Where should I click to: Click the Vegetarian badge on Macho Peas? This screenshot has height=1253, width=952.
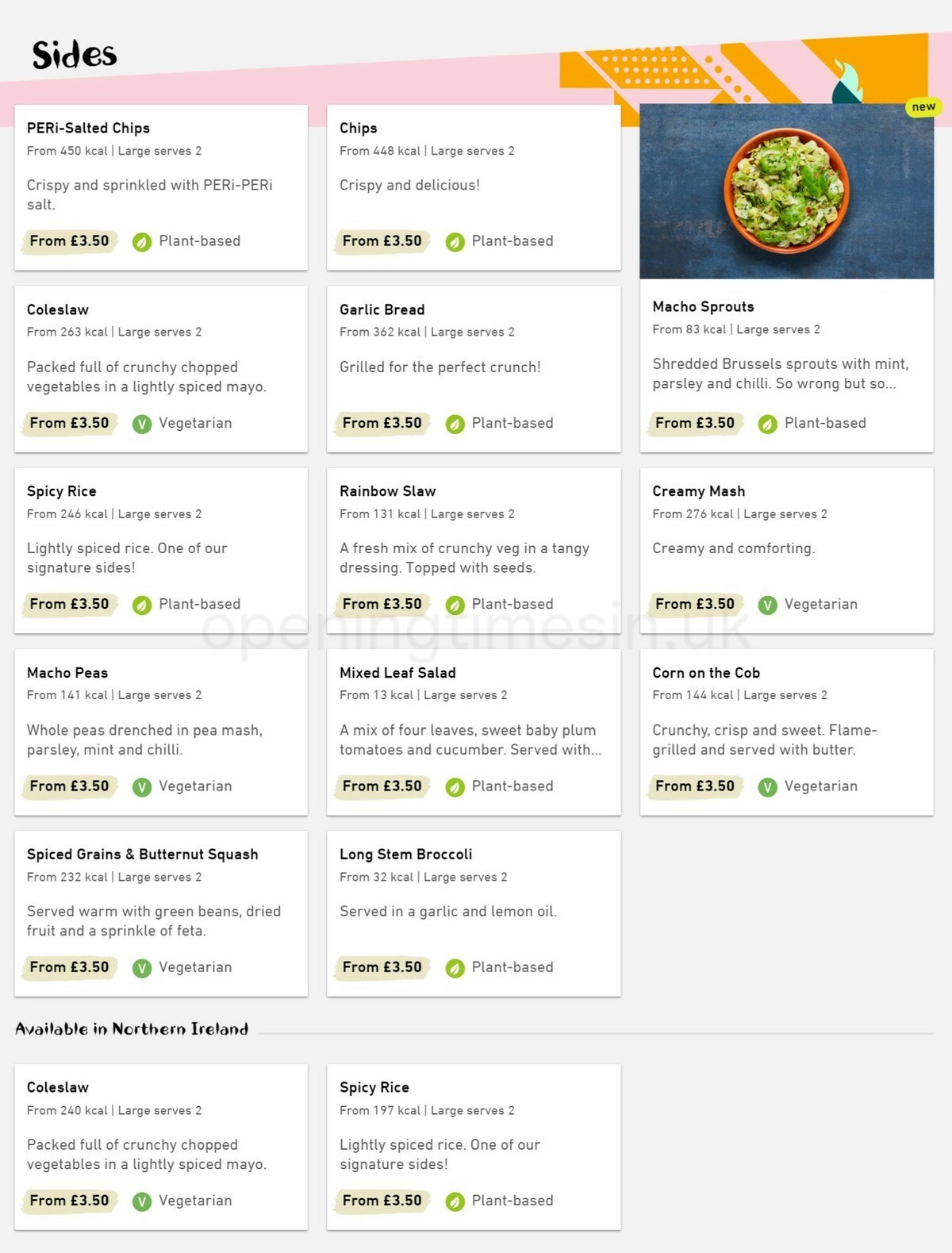click(141, 786)
